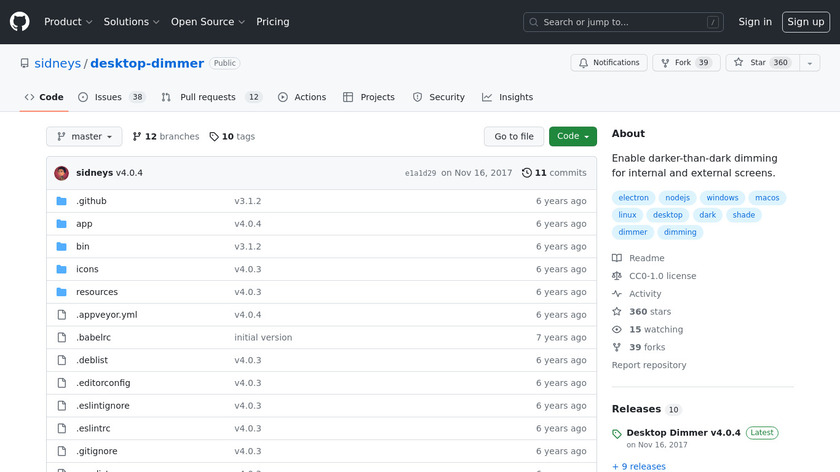Switch to the Issues tab
The width and height of the screenshot is (840, 472).
coord(112,97)
